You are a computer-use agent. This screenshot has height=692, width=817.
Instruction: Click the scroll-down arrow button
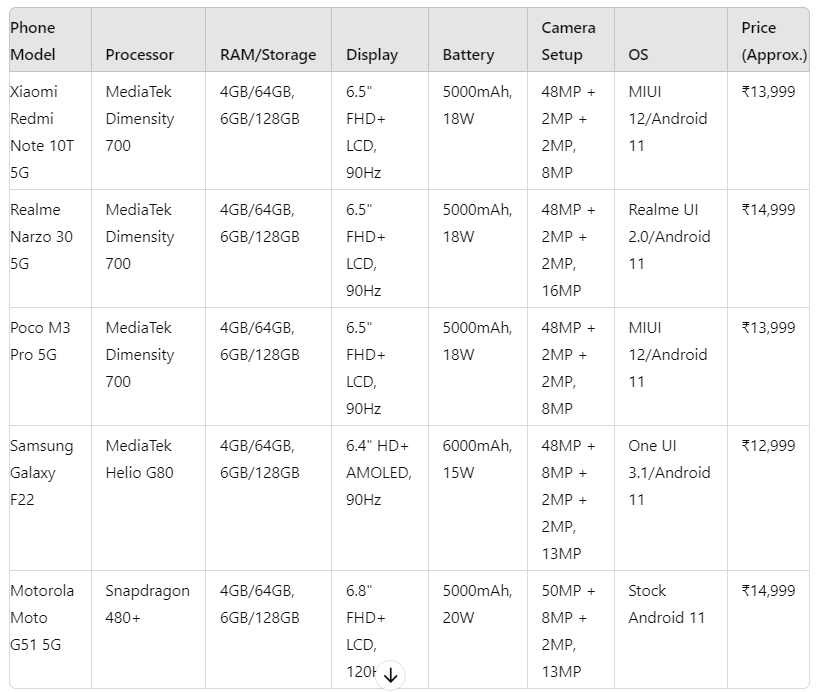pos(390,675)
